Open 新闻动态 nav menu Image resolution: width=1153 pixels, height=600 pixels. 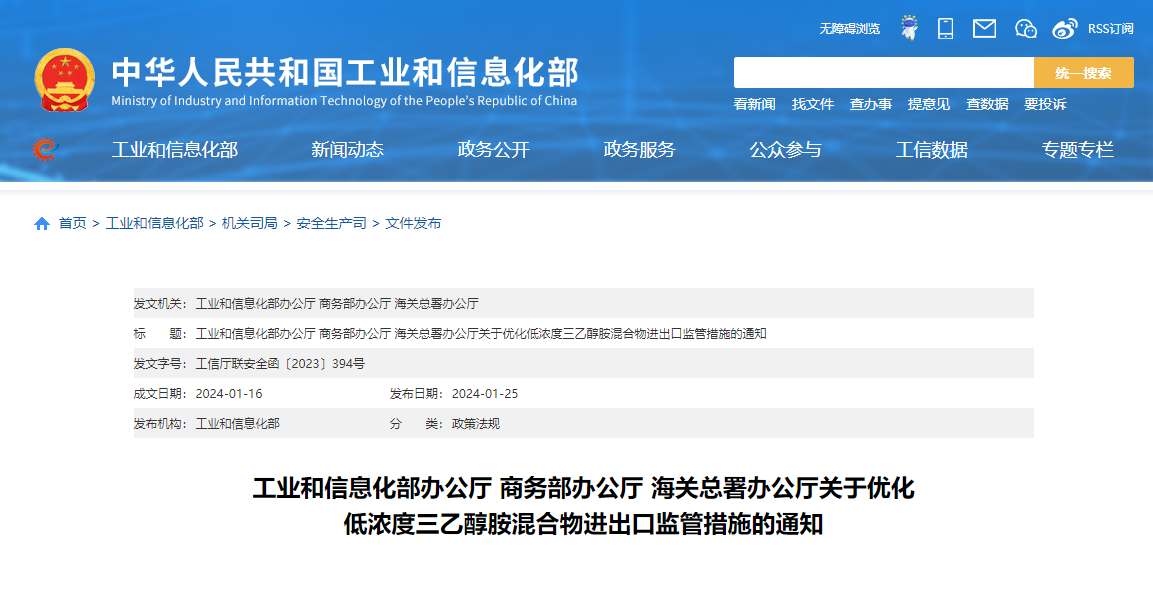(347, 150)
